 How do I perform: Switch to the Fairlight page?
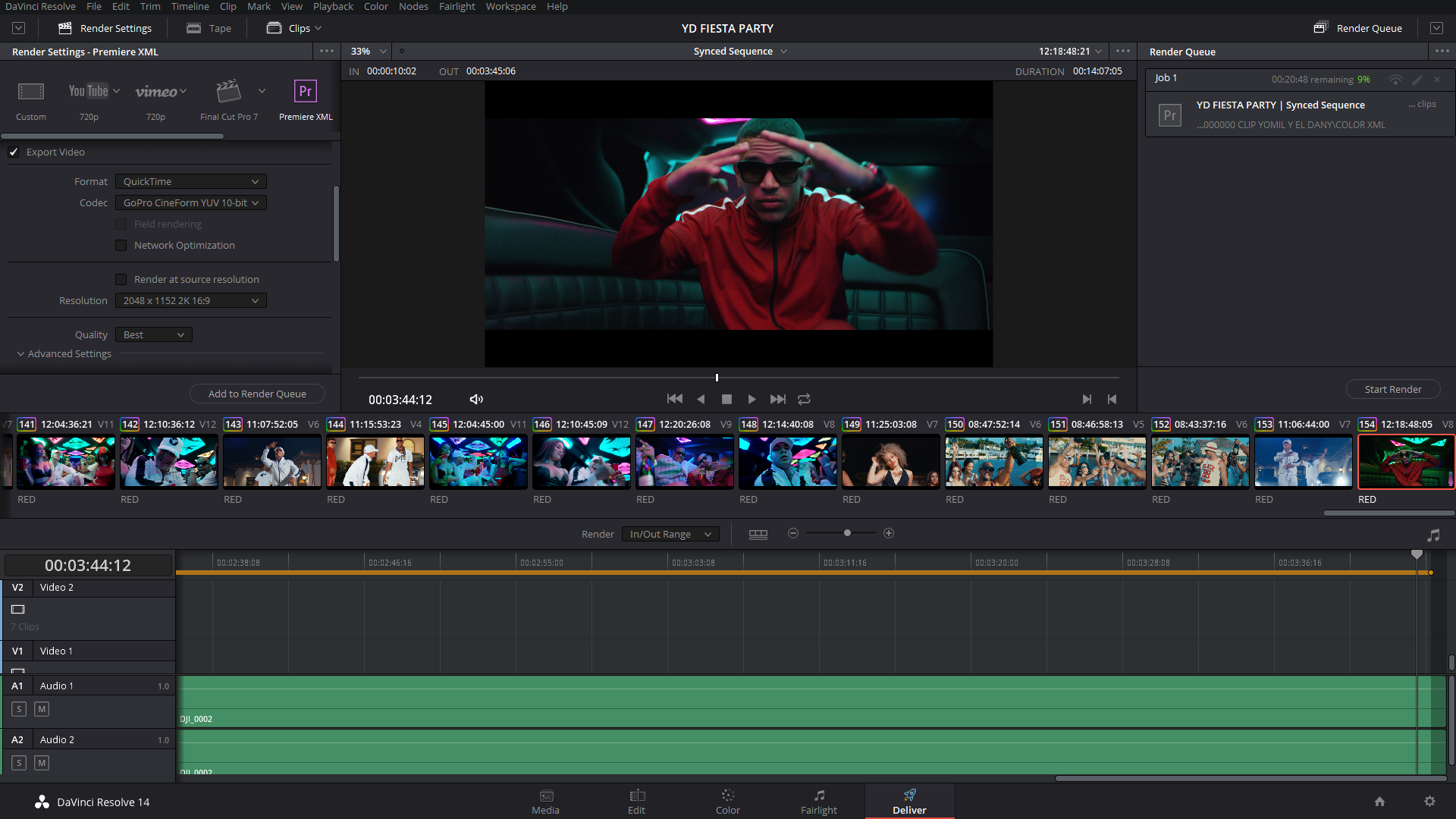coord(819,802)
